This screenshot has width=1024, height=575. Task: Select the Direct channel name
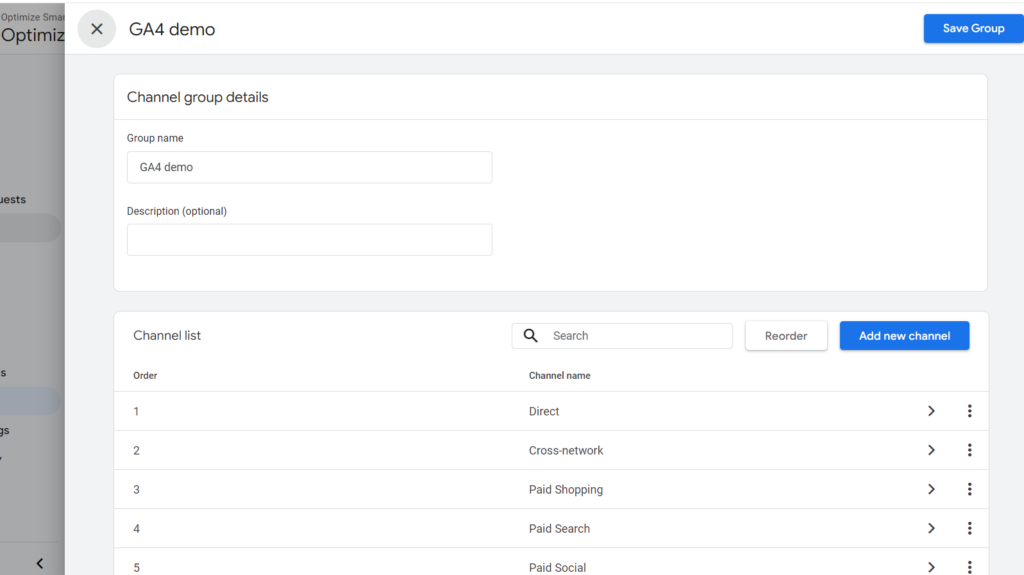tap(544, 412)
